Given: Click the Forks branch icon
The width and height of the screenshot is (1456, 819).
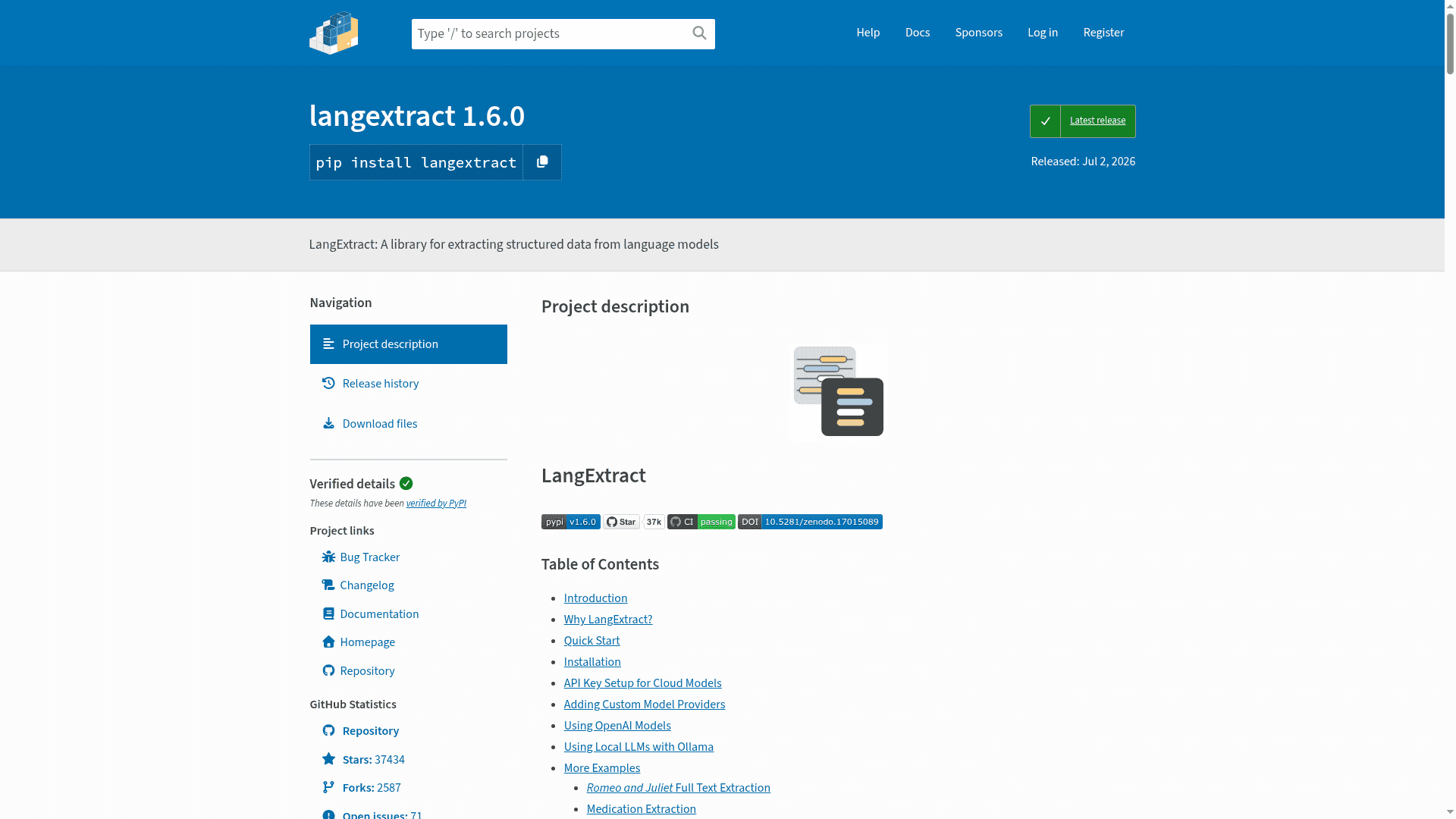Looking at the screenshot, I should click(328, 788).
